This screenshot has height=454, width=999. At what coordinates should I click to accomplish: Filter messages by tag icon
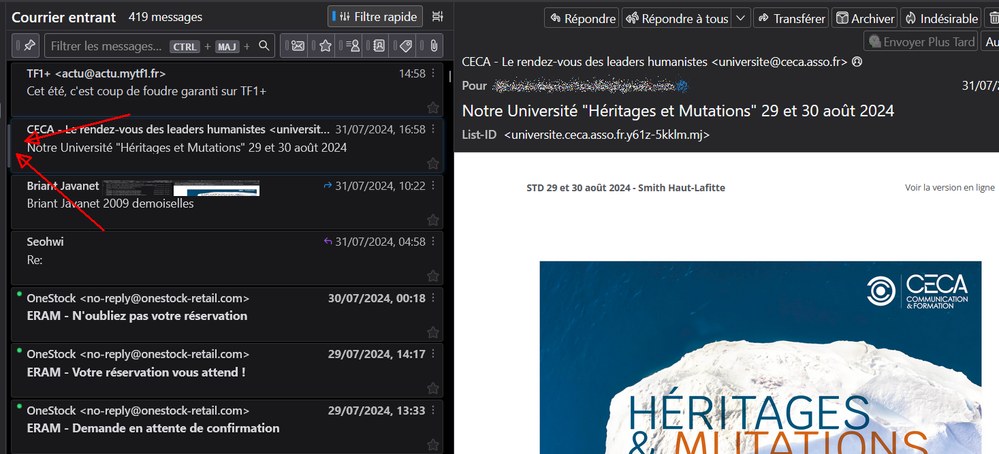[x=406, y=46]
